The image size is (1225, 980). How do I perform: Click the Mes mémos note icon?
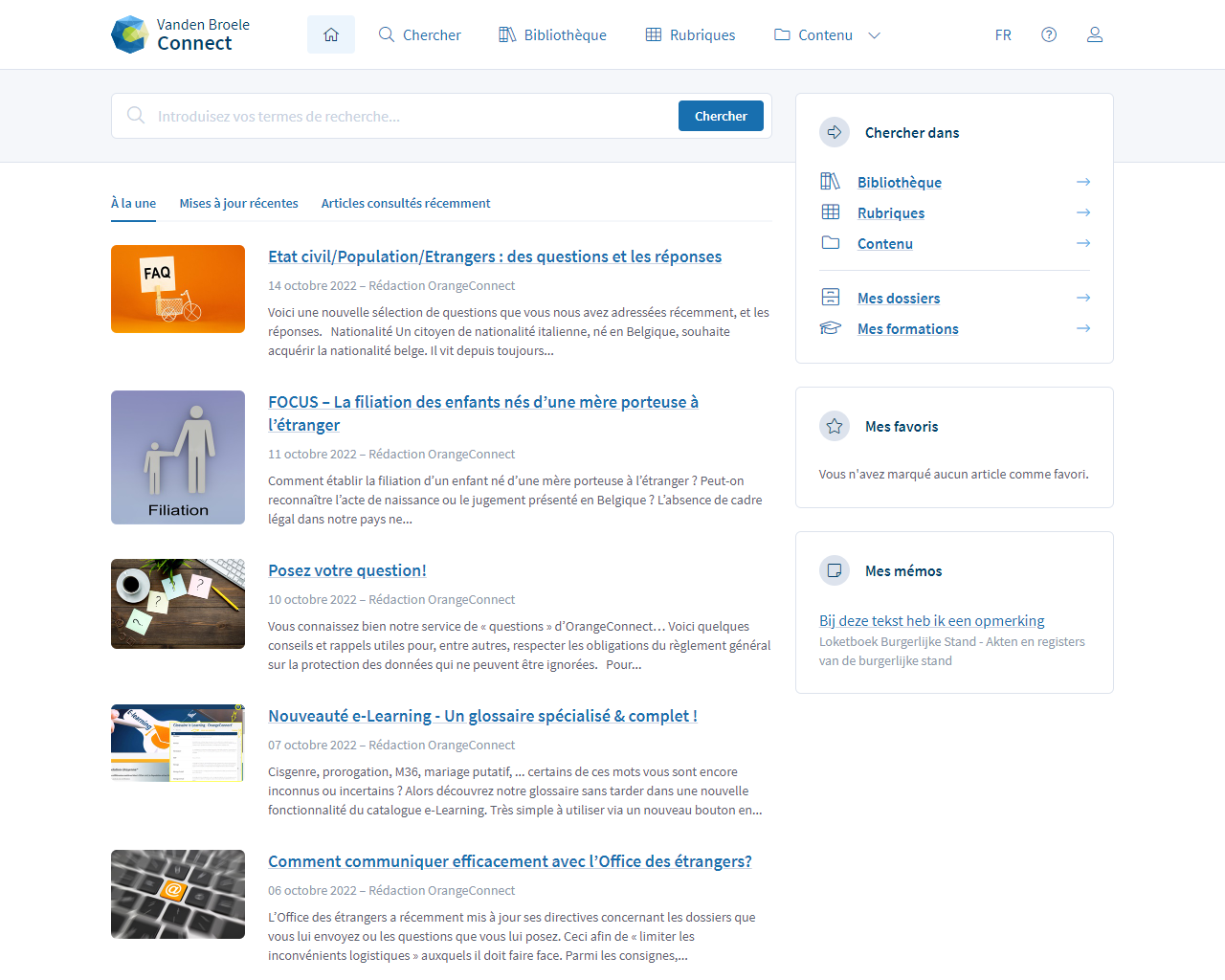pyautogui.click(x=835, y=570)
